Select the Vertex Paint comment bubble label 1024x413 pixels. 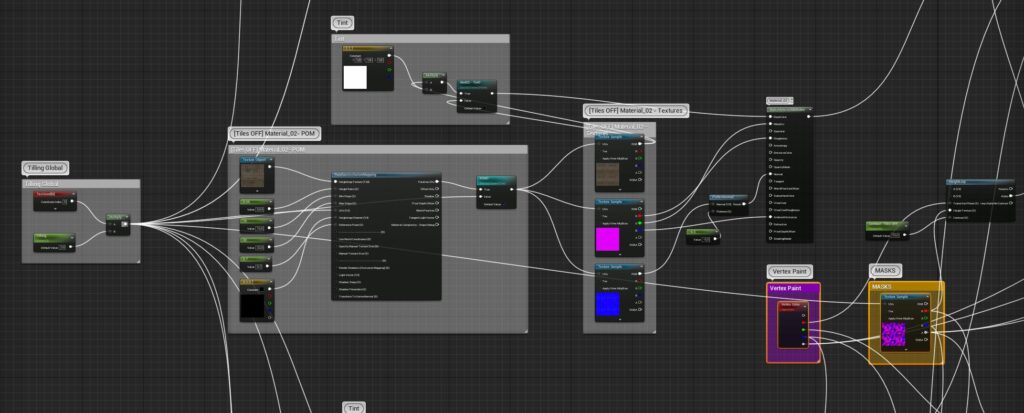coord(792,271)
